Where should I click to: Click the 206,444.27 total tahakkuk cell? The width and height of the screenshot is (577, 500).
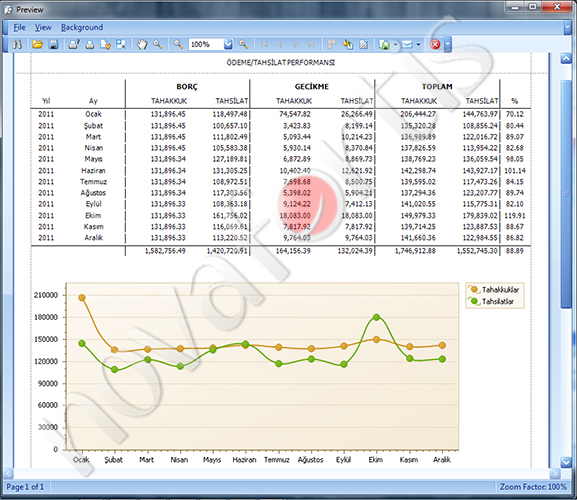(x=418, y=114)
